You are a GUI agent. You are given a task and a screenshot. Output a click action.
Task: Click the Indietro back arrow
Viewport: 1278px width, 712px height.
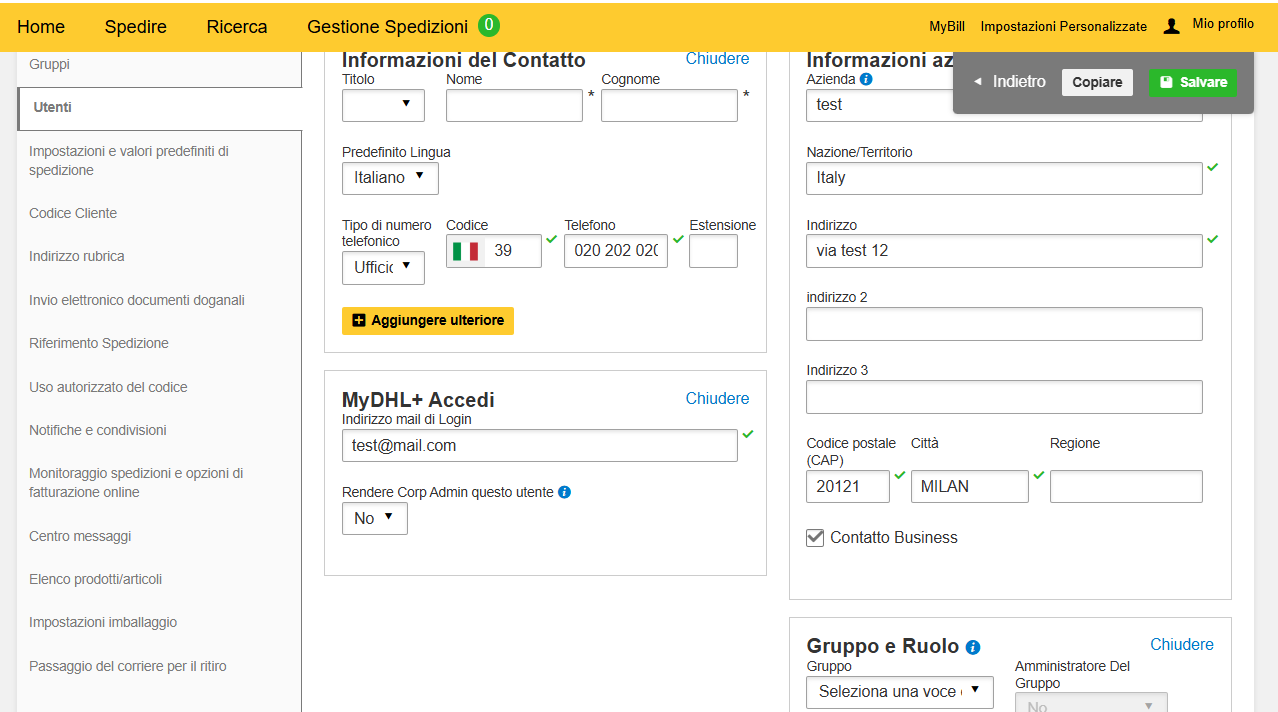(x=978, y=82)
